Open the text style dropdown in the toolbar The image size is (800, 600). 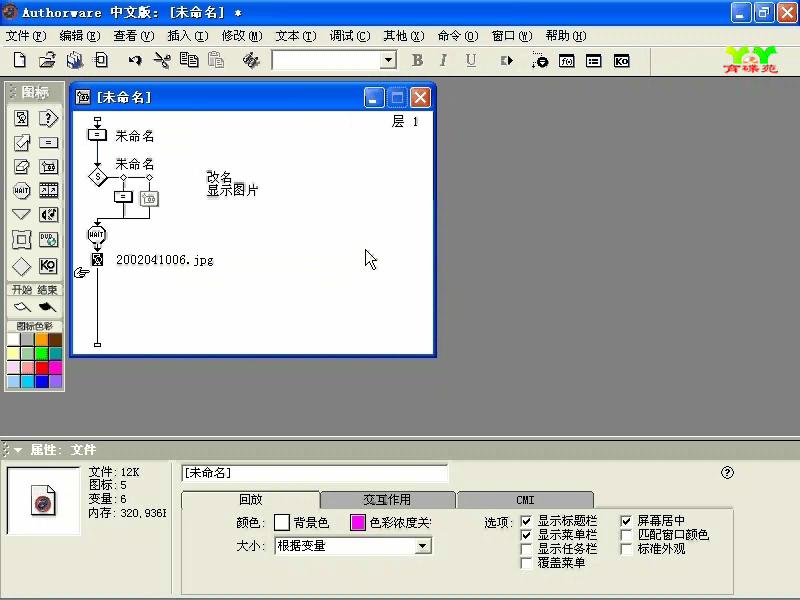(388, 60)
